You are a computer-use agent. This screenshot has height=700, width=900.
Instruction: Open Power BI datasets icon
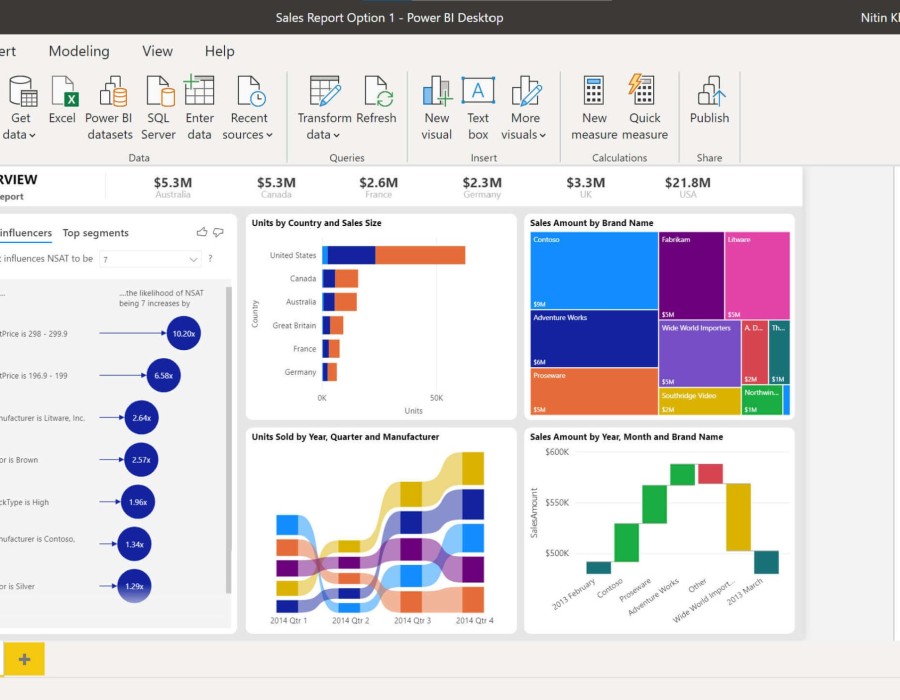(x=110, y=92)
